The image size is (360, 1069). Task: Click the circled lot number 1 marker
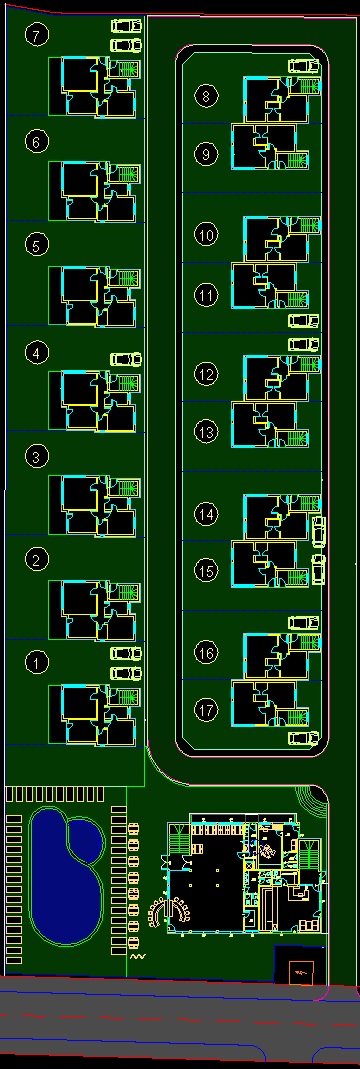37,661
